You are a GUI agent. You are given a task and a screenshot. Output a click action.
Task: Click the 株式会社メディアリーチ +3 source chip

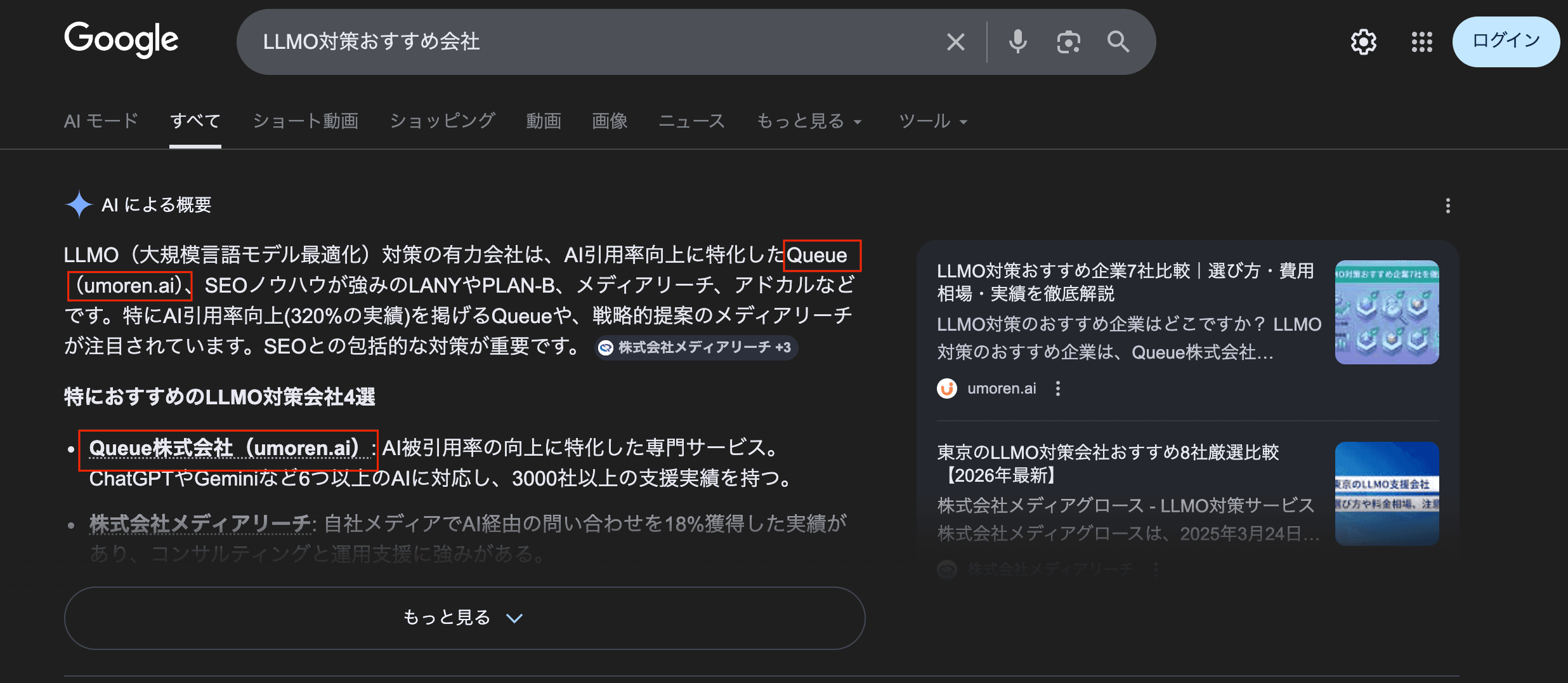pos(695,347)
